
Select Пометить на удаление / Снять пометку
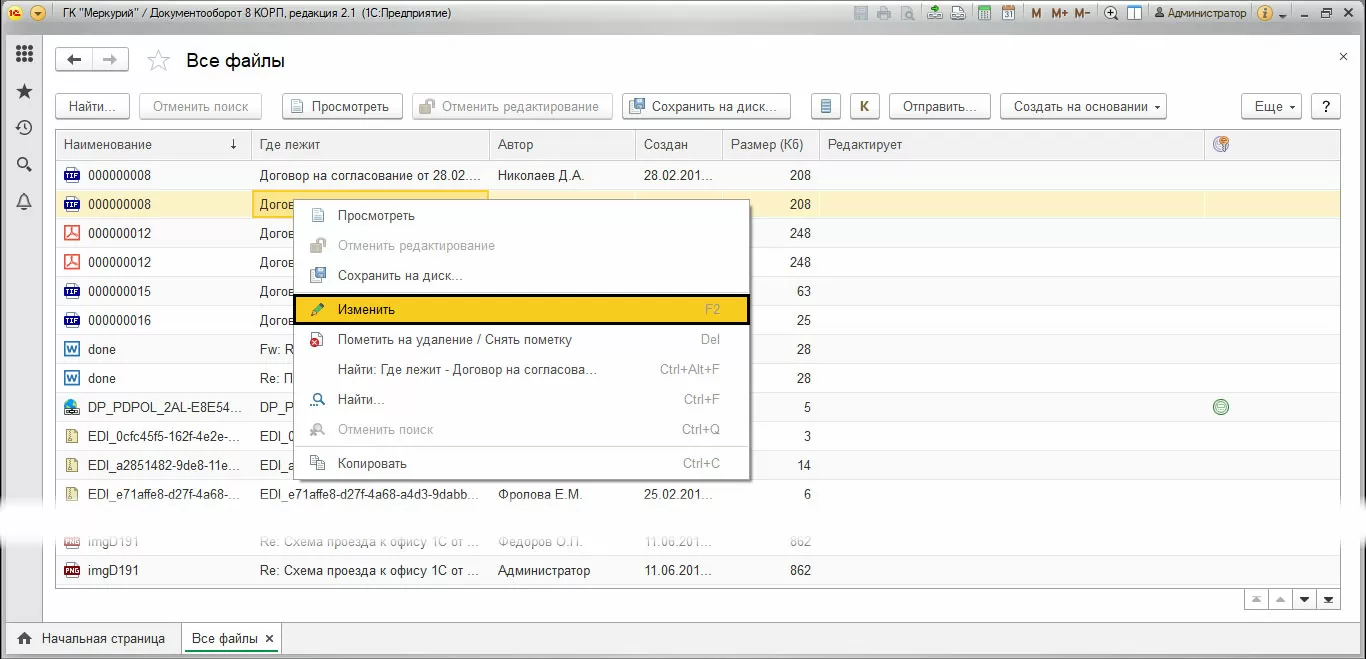[521, 339]
